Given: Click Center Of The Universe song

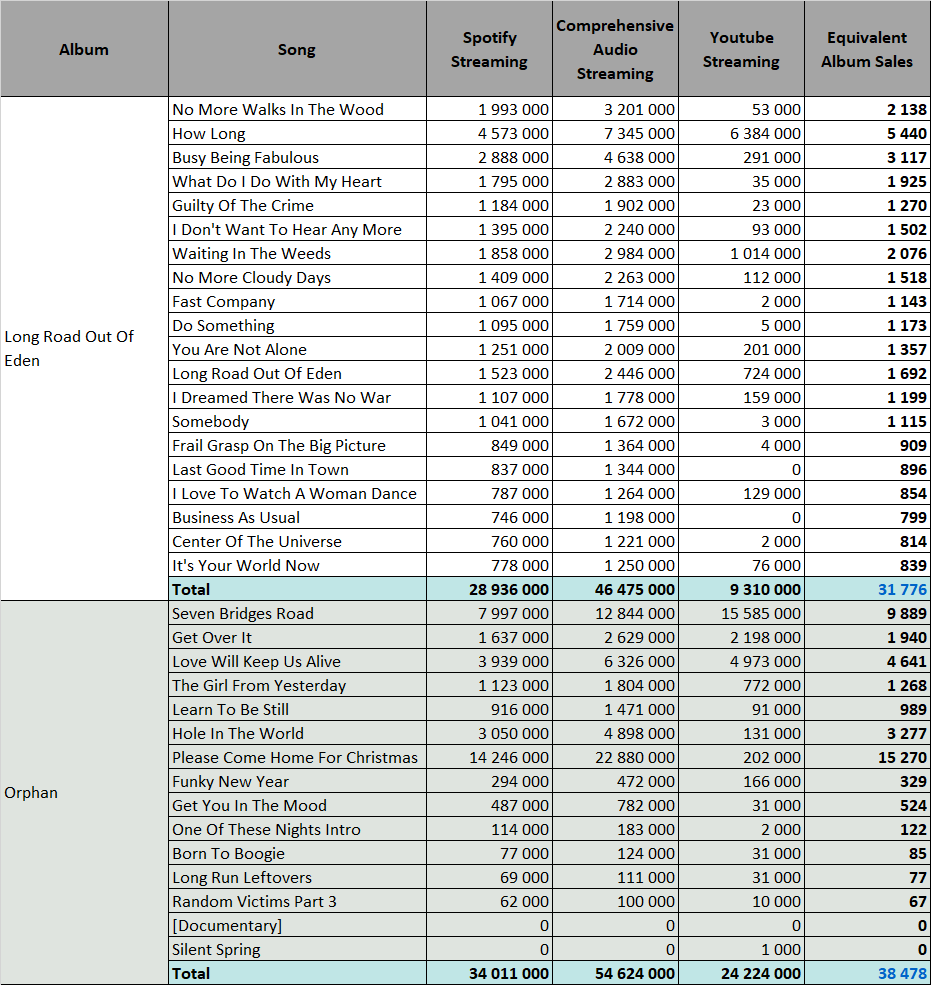Looking at the screenshot, I should (297, 541).
